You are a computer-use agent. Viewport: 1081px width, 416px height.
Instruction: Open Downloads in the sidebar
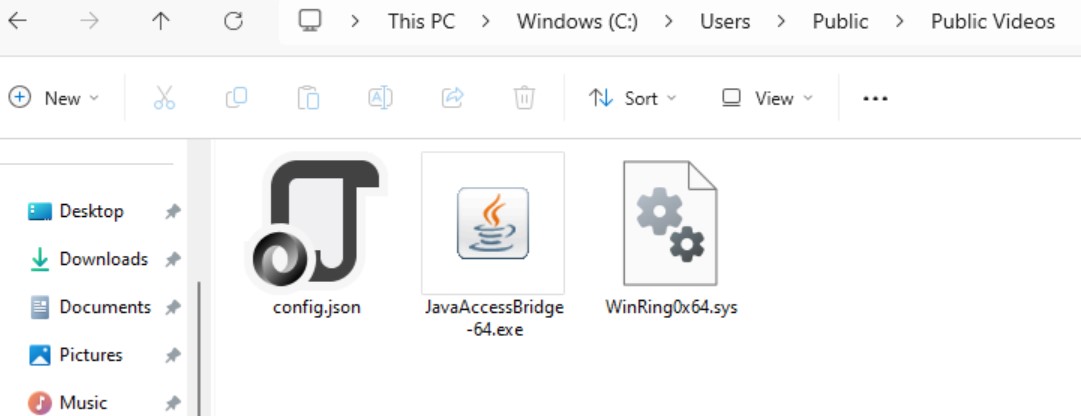click(103, 259)
